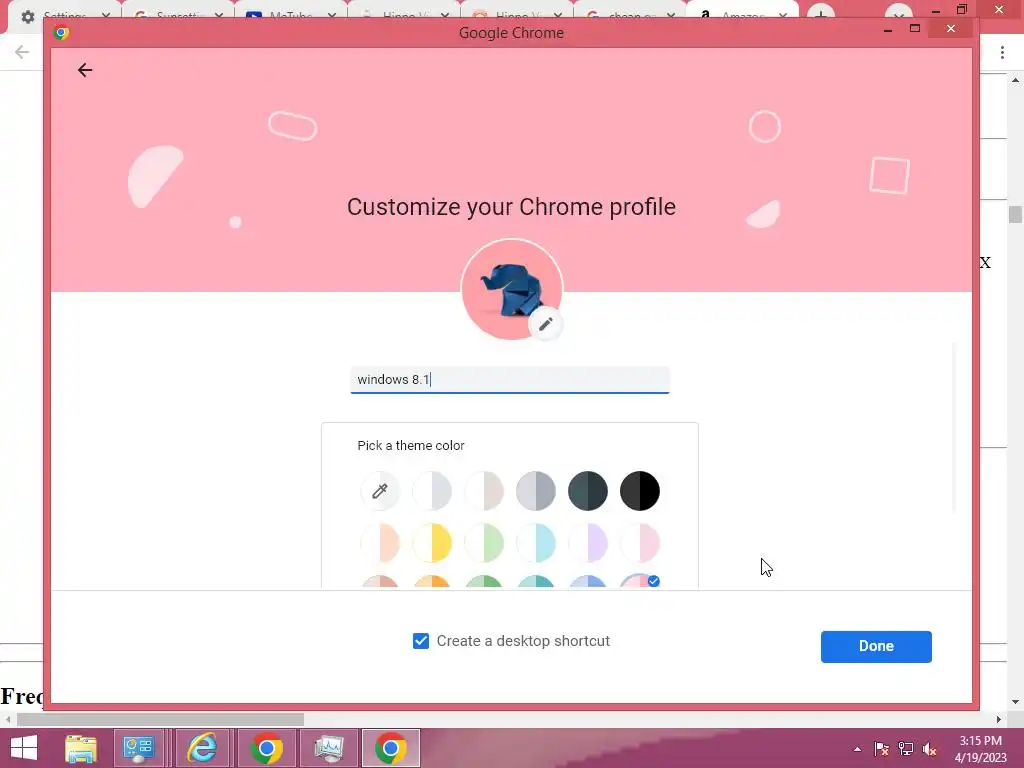The height and width of the screenshot is (768, 1024).
Task: Open custom color eyedropper picker
Action: 379,490
